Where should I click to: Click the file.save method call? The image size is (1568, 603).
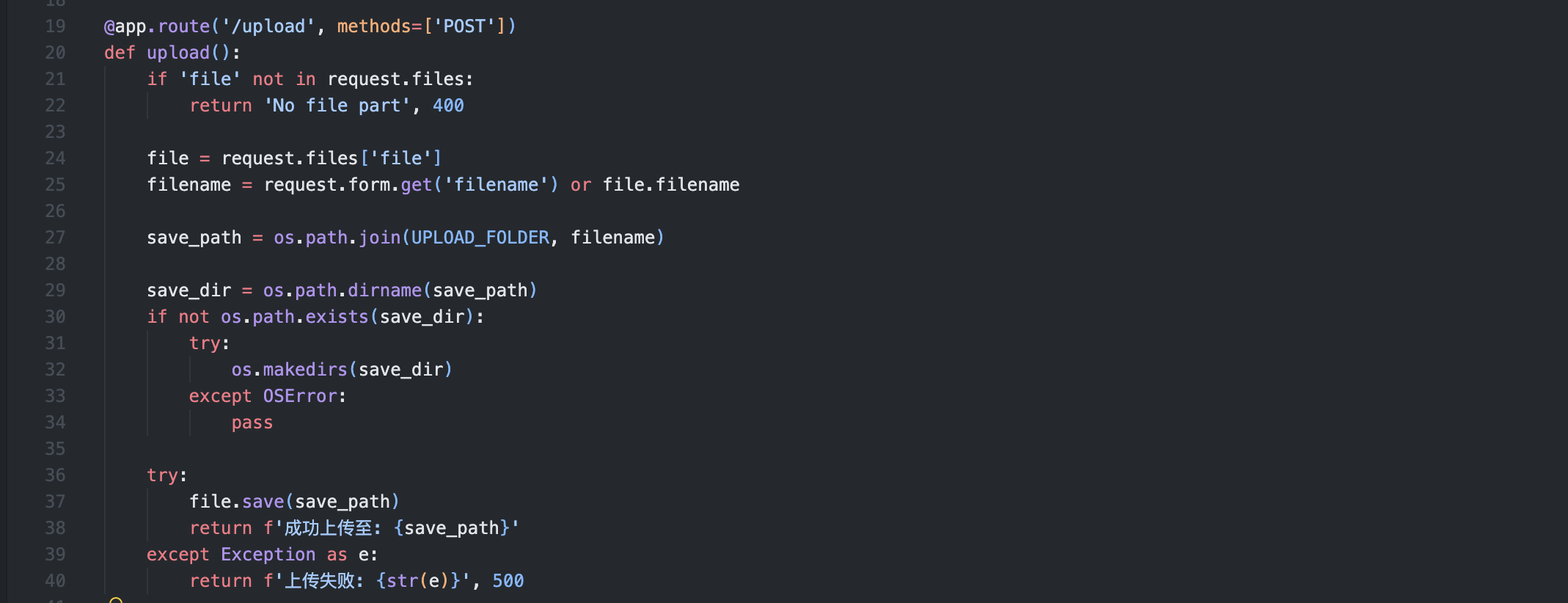click(x=263, y=502)
